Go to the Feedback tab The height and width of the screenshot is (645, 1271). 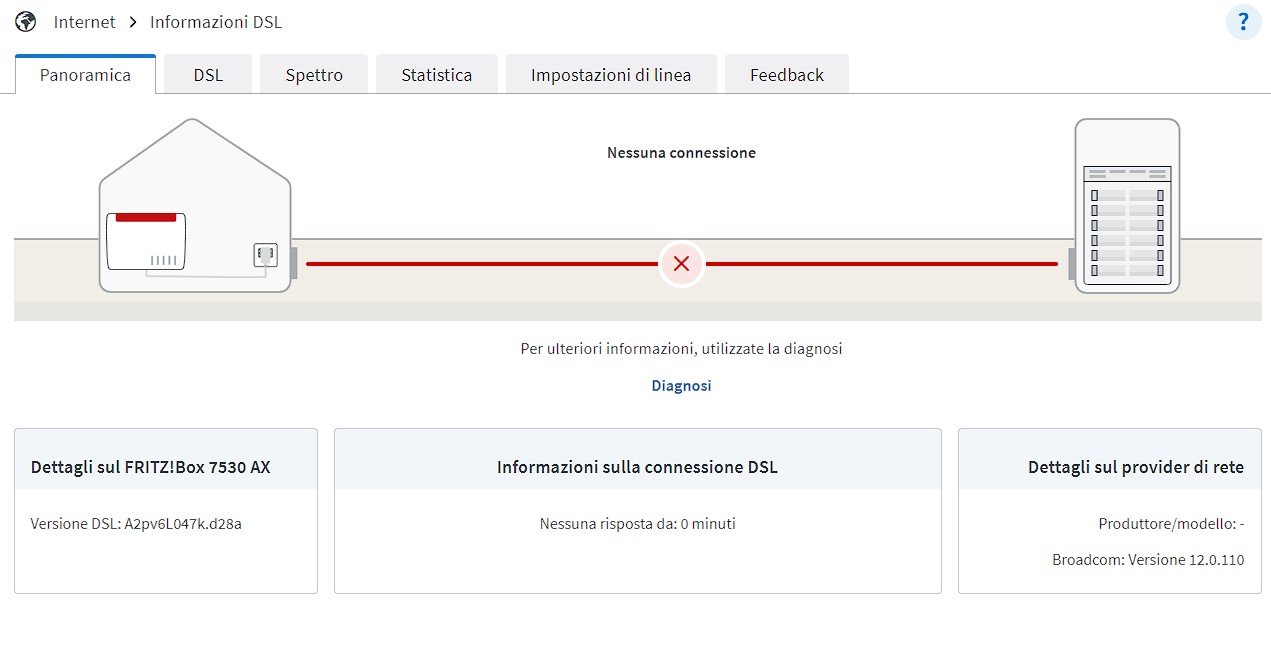tap(787, 75)
